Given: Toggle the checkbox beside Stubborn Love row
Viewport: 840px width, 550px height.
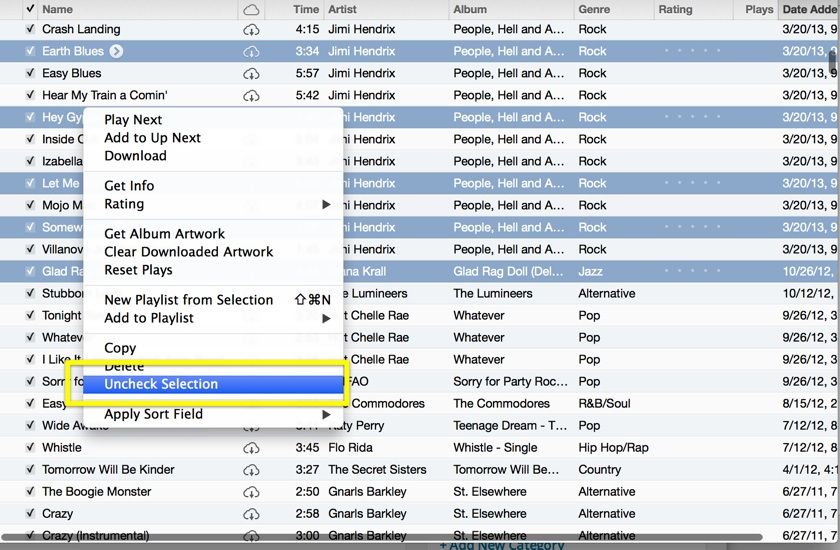Looking at the screenshot, I should click(x=30, y=294).
